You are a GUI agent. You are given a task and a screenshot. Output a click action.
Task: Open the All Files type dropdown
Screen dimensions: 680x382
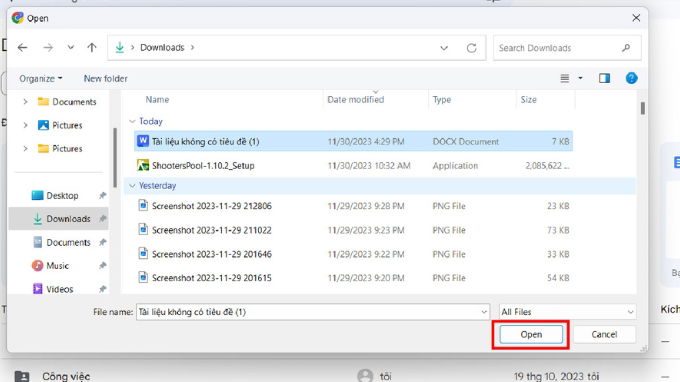[567, 312]
